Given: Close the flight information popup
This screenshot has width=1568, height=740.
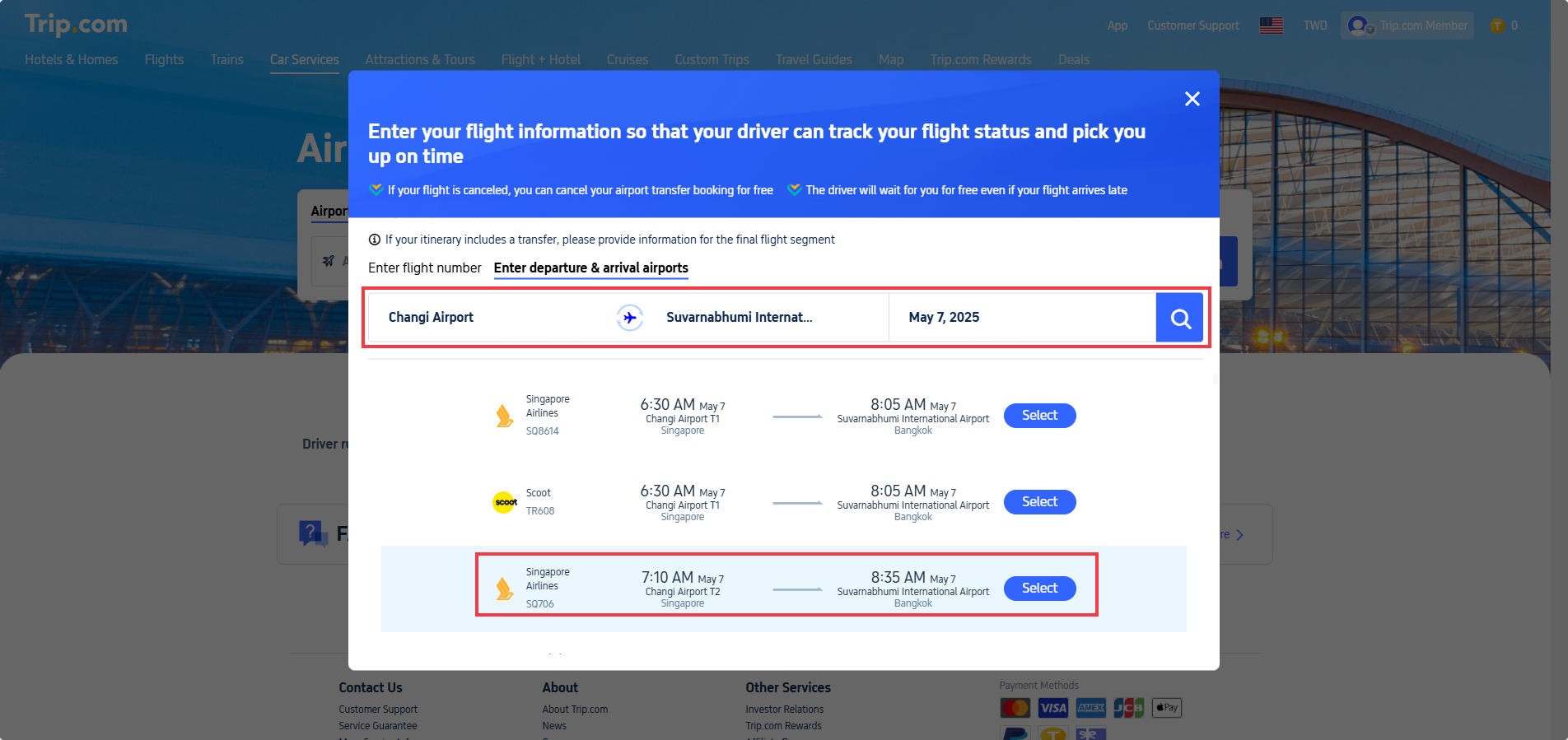Looking at the screenshot, I should pyautogui.click(x=1192, y=99).
